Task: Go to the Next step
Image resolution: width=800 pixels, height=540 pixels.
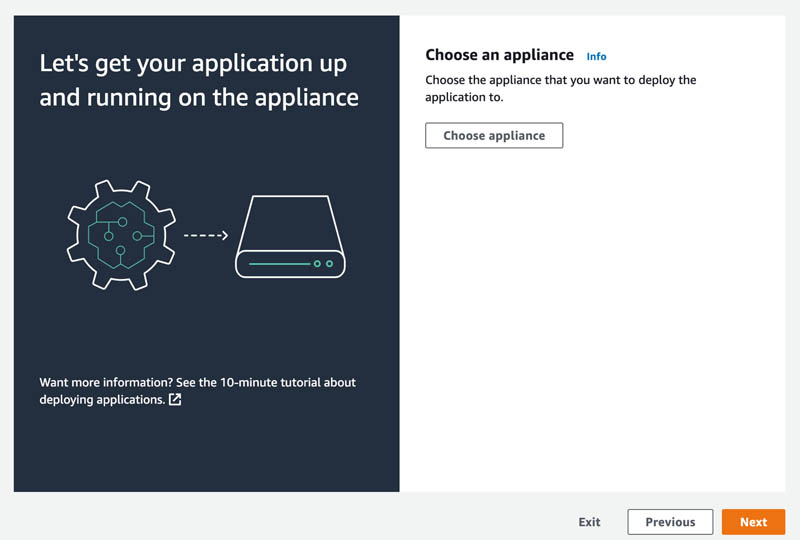Action: 753,522
